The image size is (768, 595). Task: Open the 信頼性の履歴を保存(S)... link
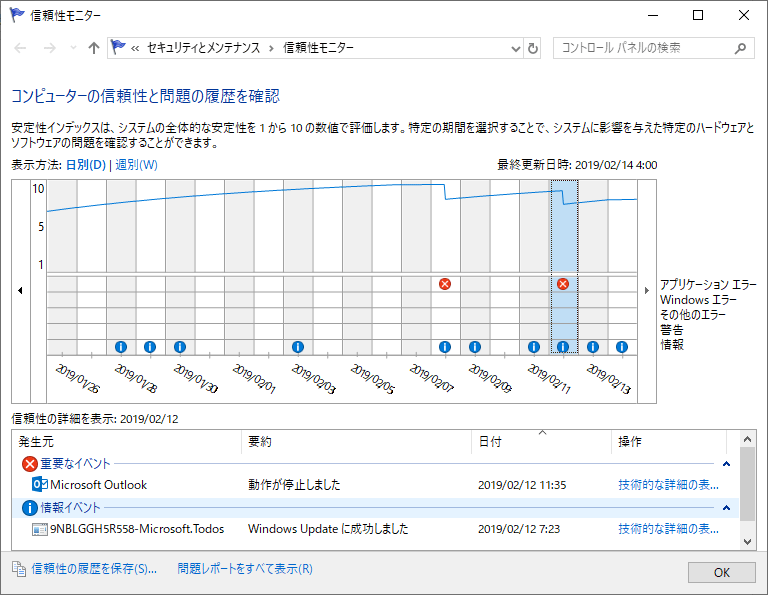pyautogui.click(x=94, y=569)
